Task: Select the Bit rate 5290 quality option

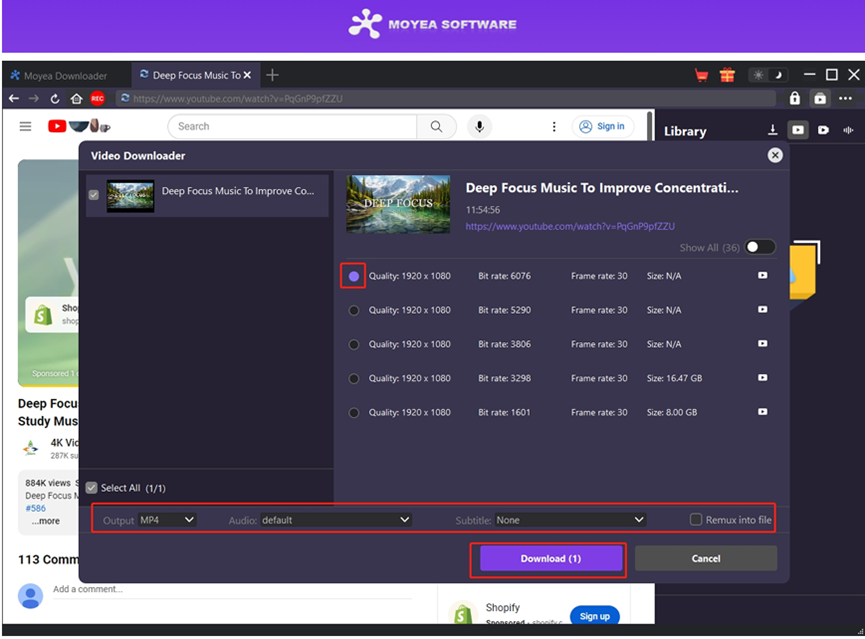Action: tap(354, 310)
